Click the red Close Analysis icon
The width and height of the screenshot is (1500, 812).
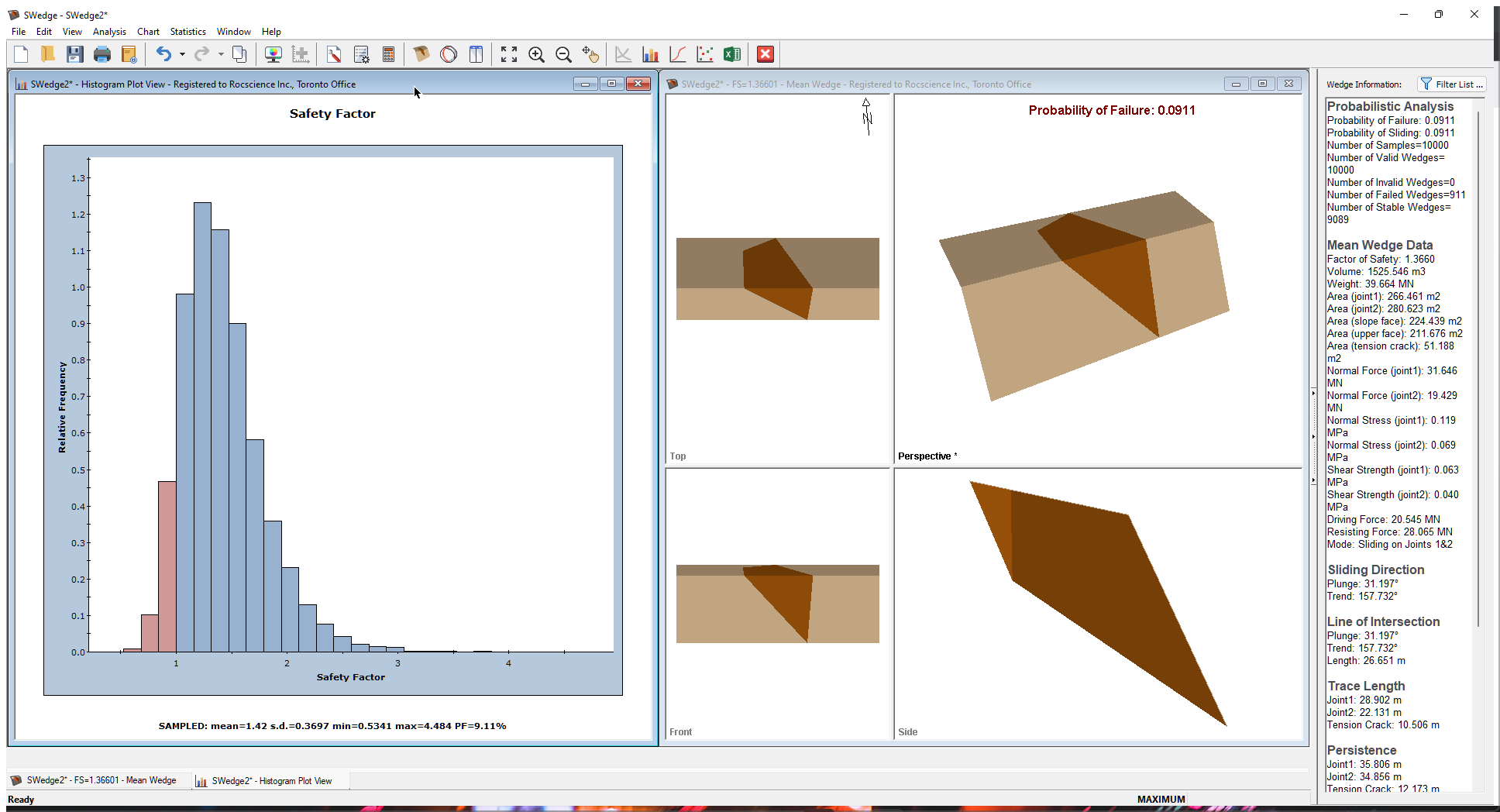tap(765, 54)
